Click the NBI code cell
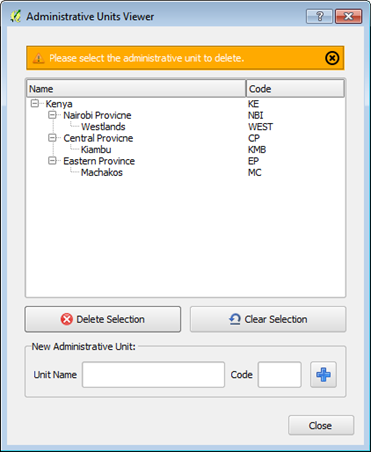This screenshot has width=371, height=452. coord(256,115)
